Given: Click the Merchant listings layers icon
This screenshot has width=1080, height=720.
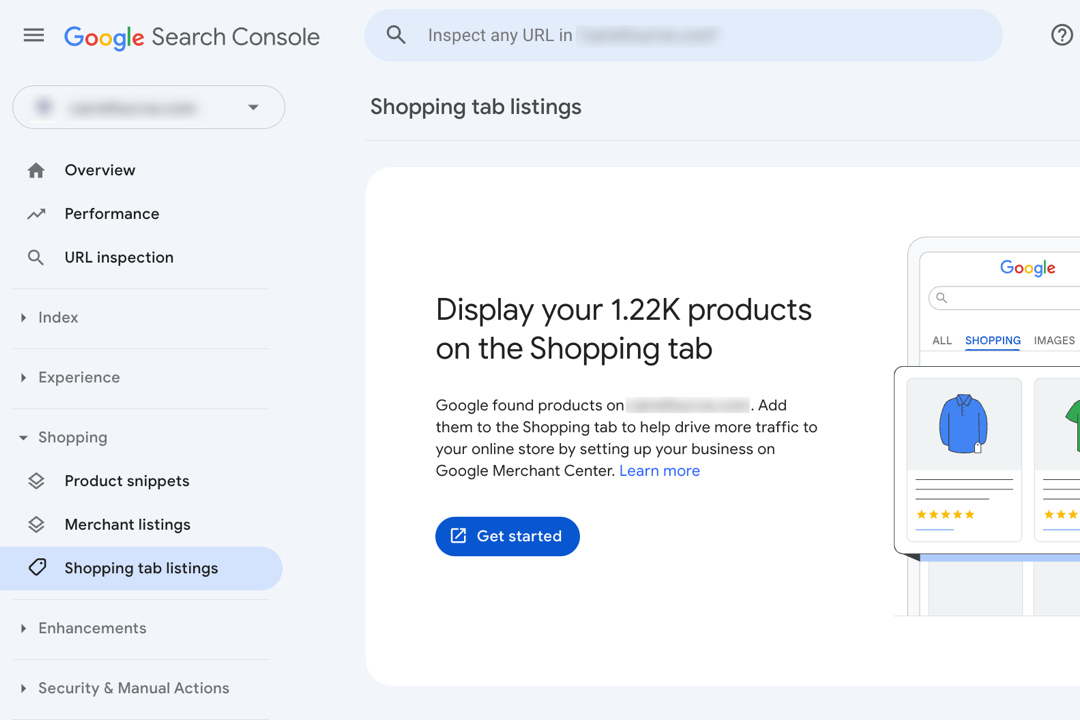Looking at the screenshot, I should pos(37,525).
